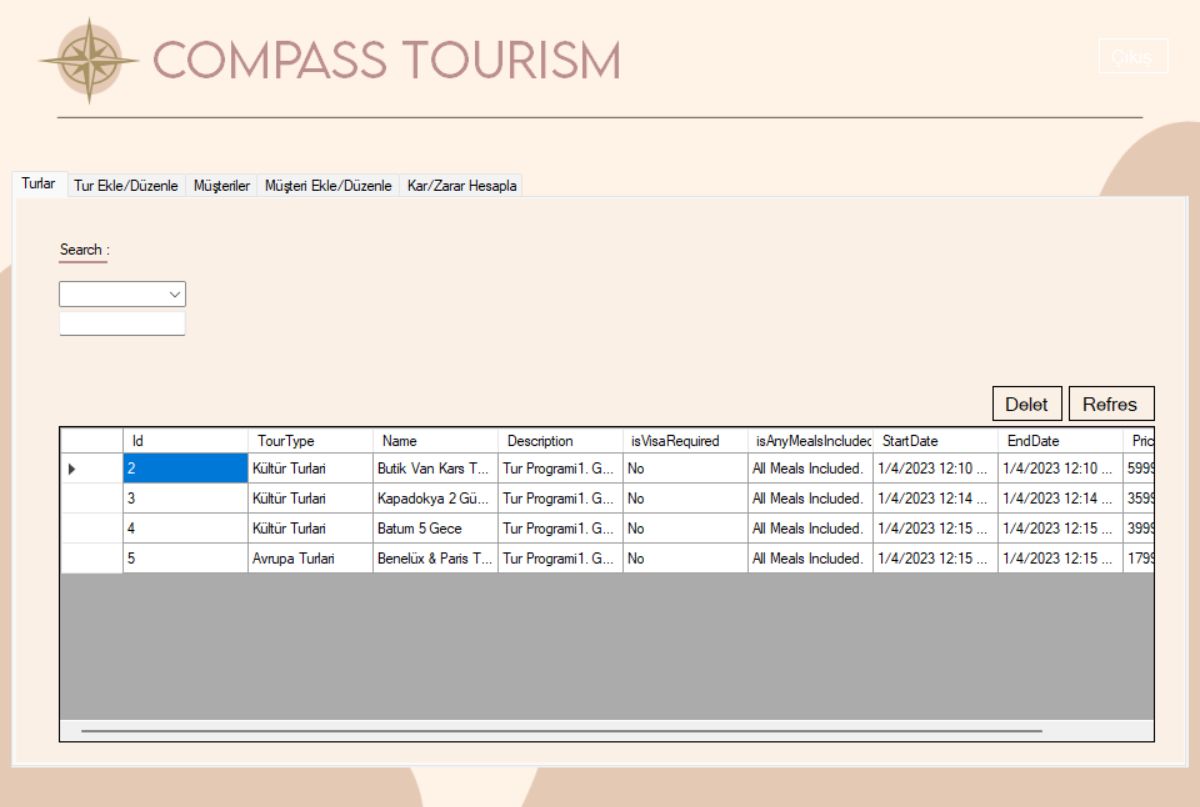Select the Avrupa Turlari tour type cell
The image size is (1200, 807).
310,558
